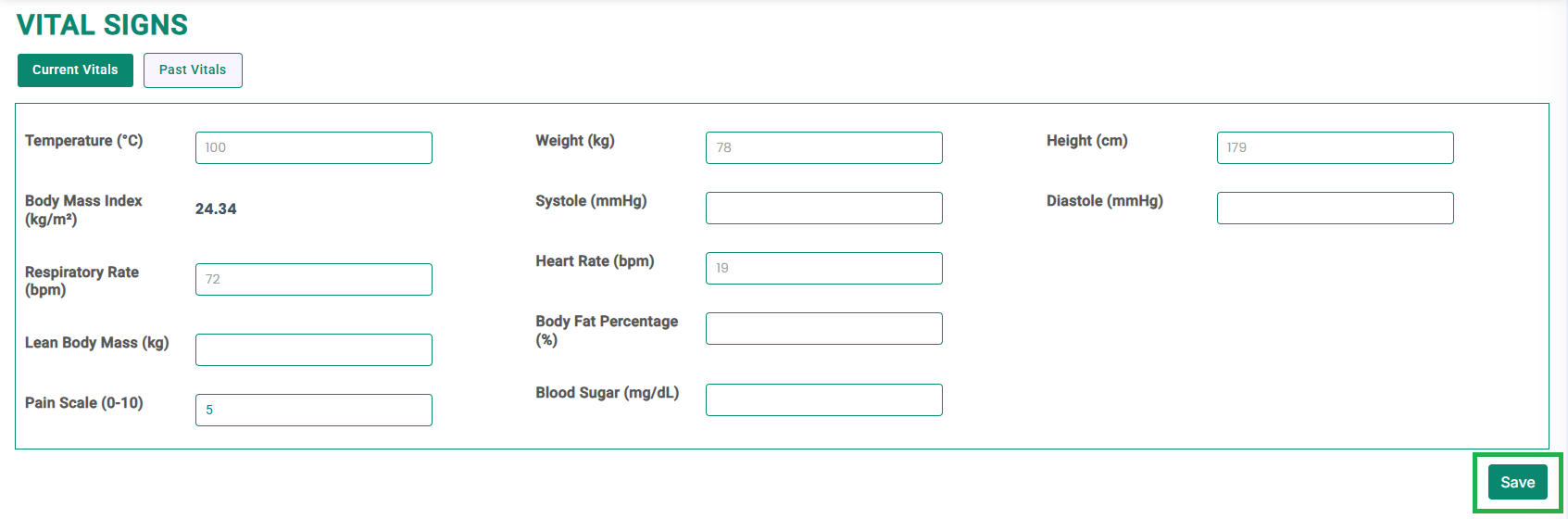Select the Body Fat Percentage input
Screen dimensions: 1568x519
click(824, 328)
